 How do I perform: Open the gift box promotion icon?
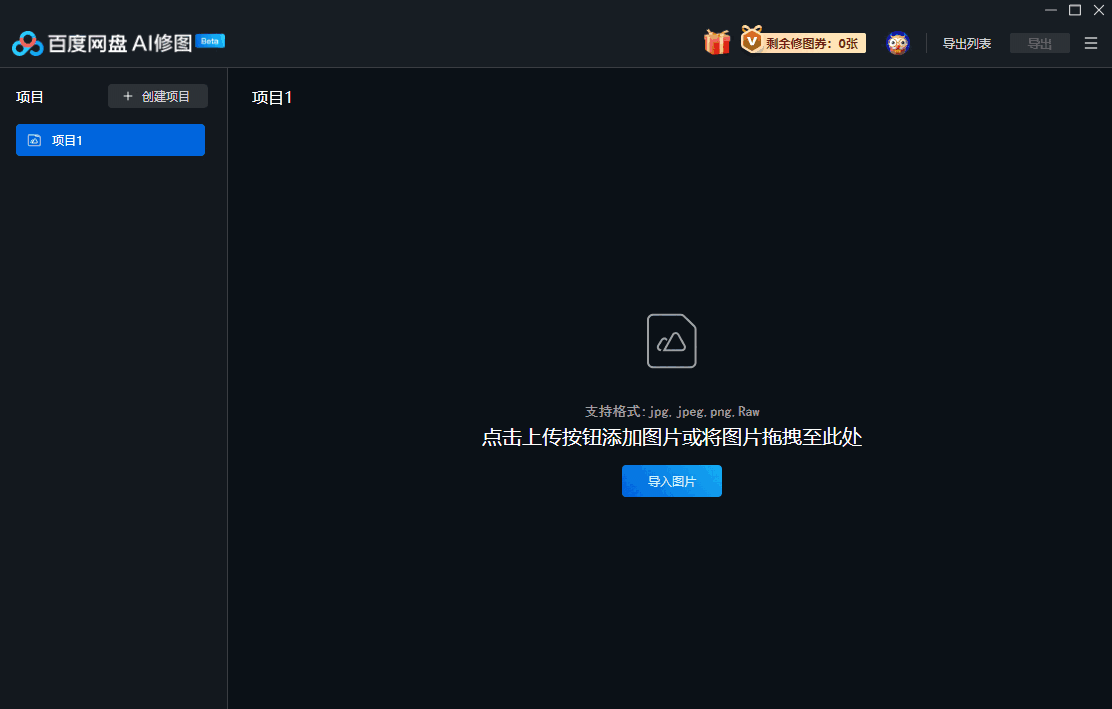(x=717, y=43)
